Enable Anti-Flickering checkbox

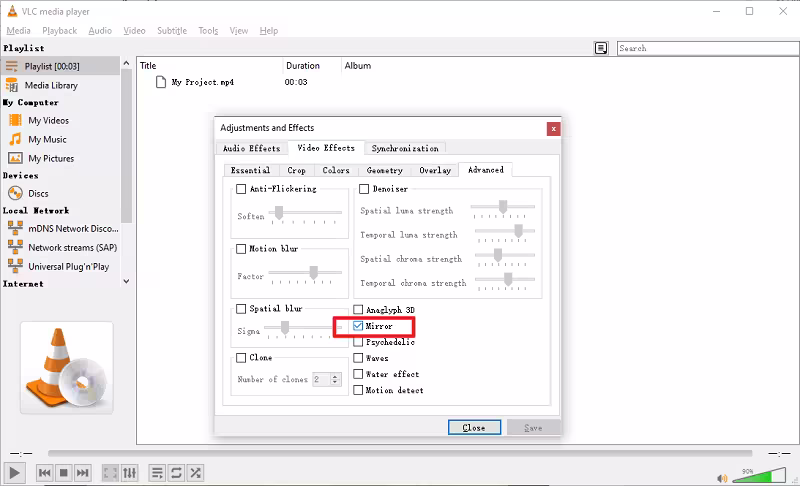click(241, 189)
